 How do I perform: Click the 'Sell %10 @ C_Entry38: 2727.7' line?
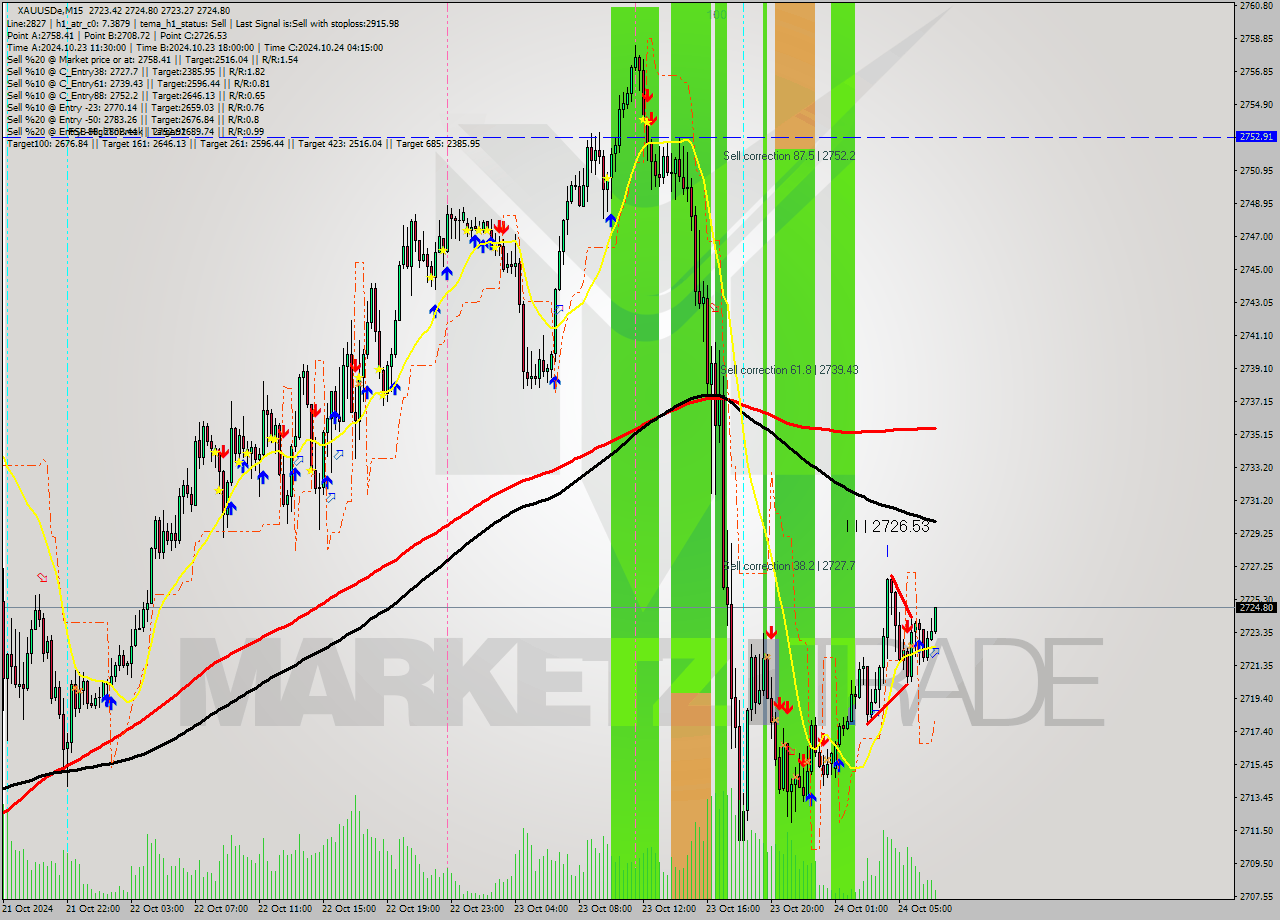(135, 71)
